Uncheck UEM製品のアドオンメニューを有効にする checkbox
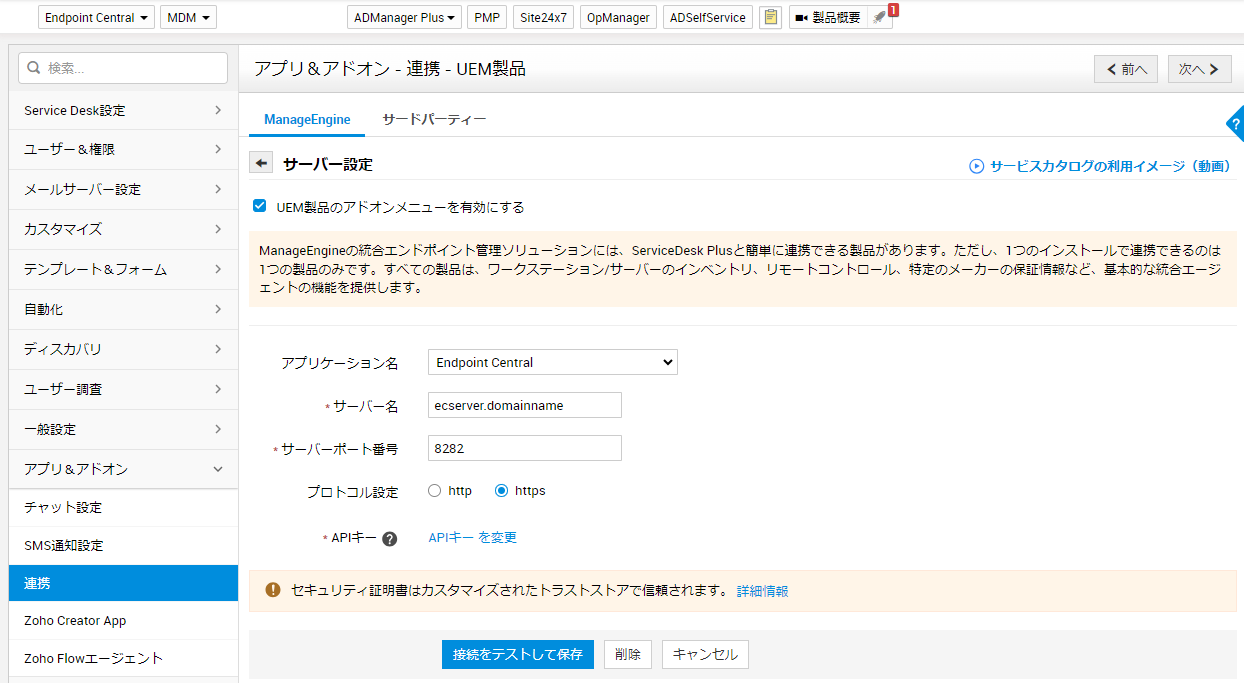The image size is (1244, 683). tap(259, 207)
